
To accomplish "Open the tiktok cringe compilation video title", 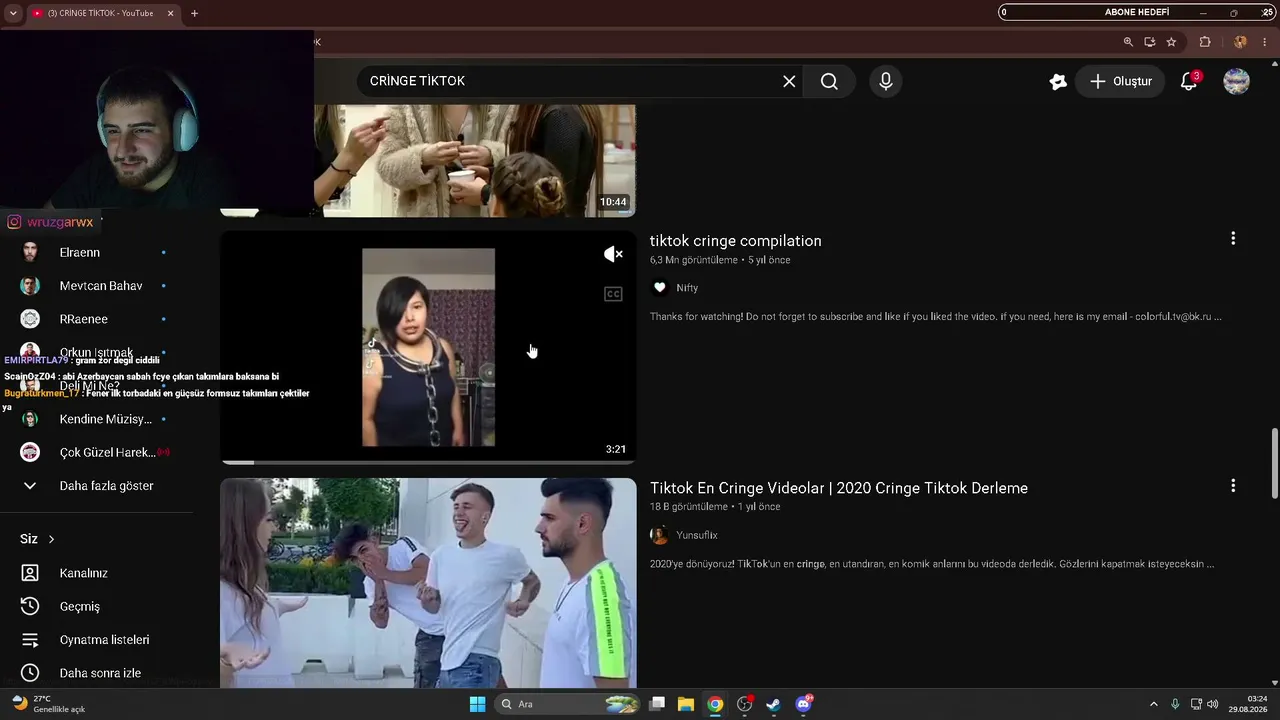I will (735, 241).
